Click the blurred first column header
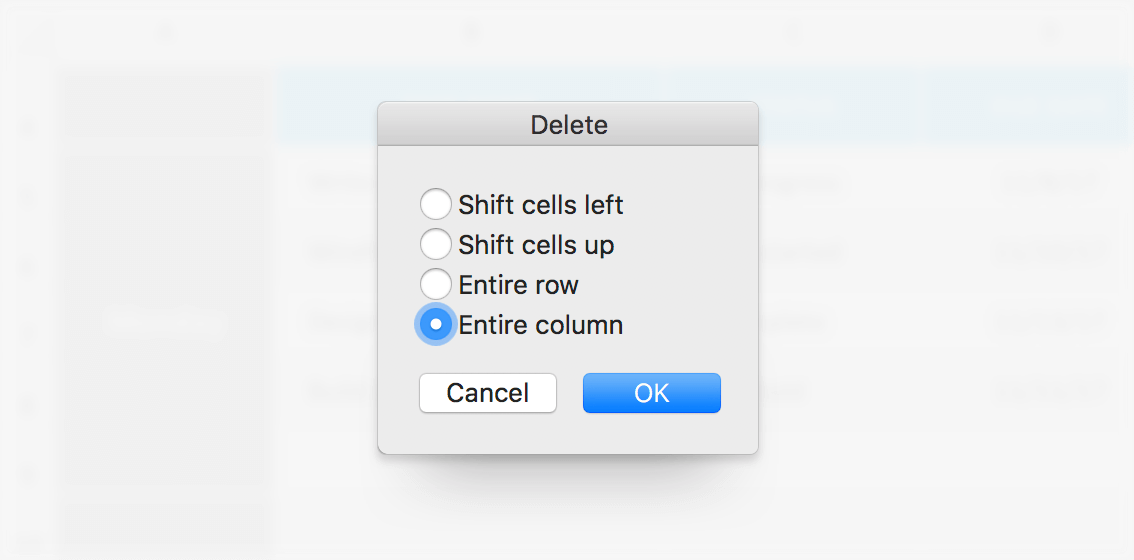Viewport: 1134px width, 560px height. point(165,33)
